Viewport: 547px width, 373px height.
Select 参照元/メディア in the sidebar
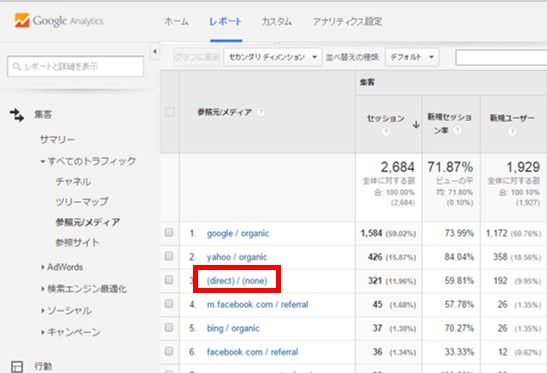[88, 222]
